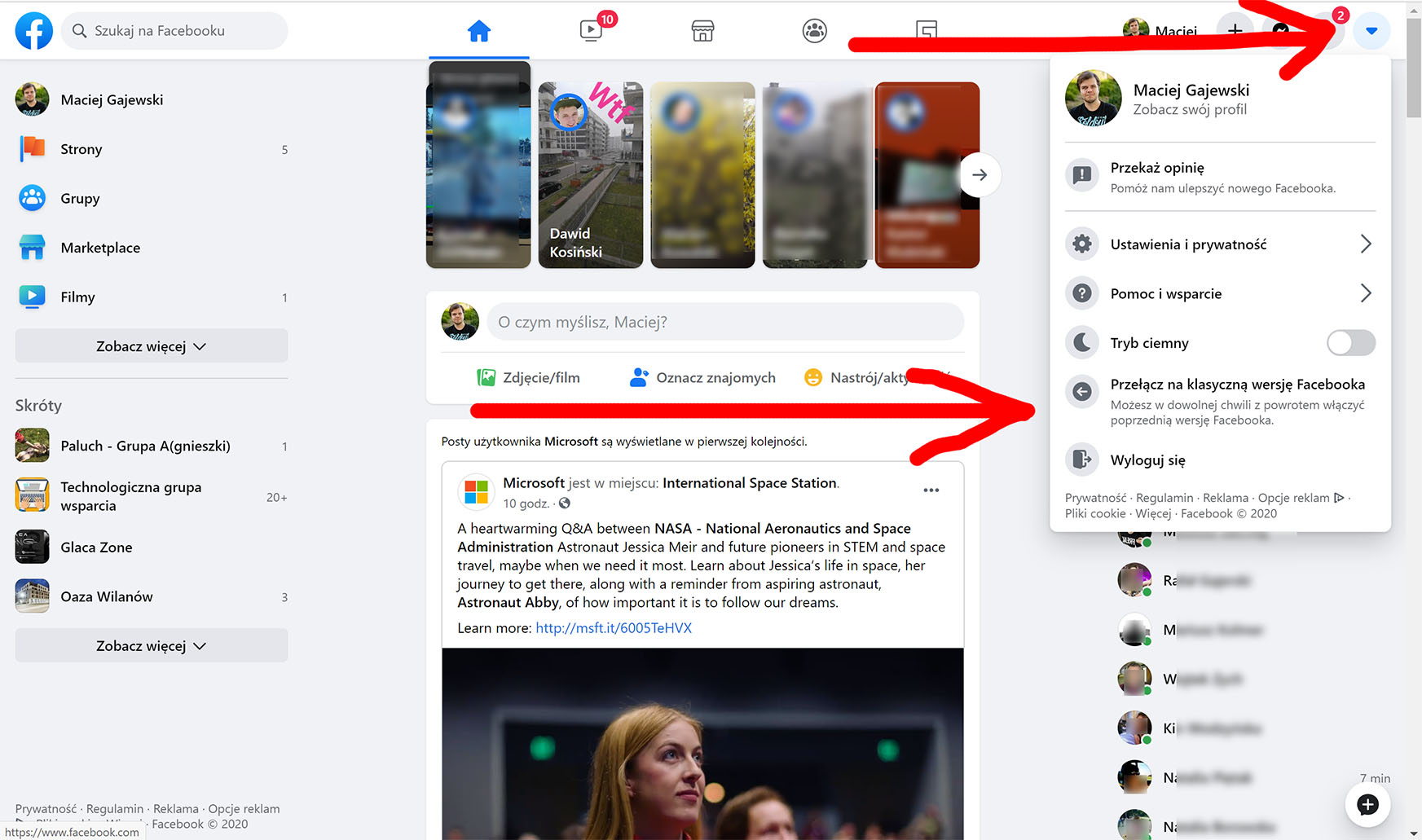Viewport: 1422px width, 840px height.
Task: Click Pliki cookie link in dropdown footer
Action: [x=1095, y=513]
